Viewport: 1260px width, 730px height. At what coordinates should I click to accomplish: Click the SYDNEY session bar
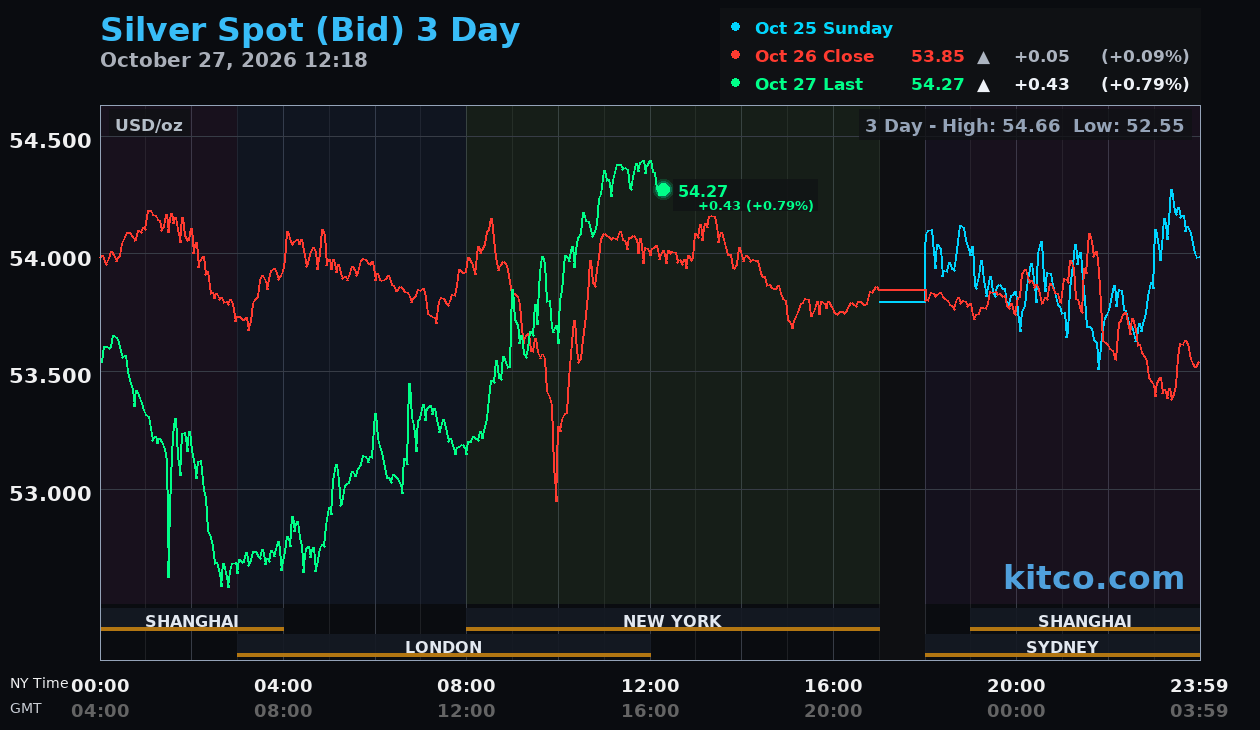coord(1062,646)
